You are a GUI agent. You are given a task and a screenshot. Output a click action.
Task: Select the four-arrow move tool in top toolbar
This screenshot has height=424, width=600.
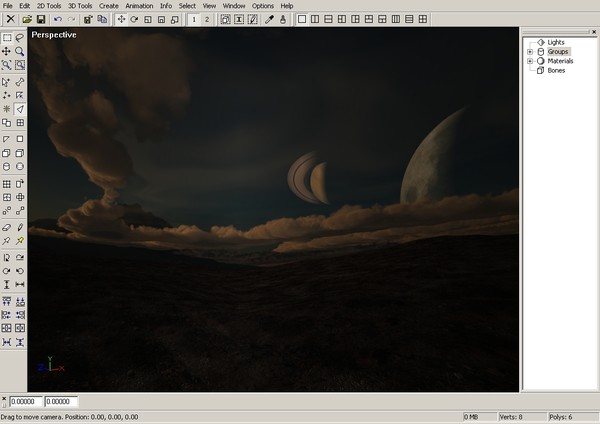click(x=121, y=19)
